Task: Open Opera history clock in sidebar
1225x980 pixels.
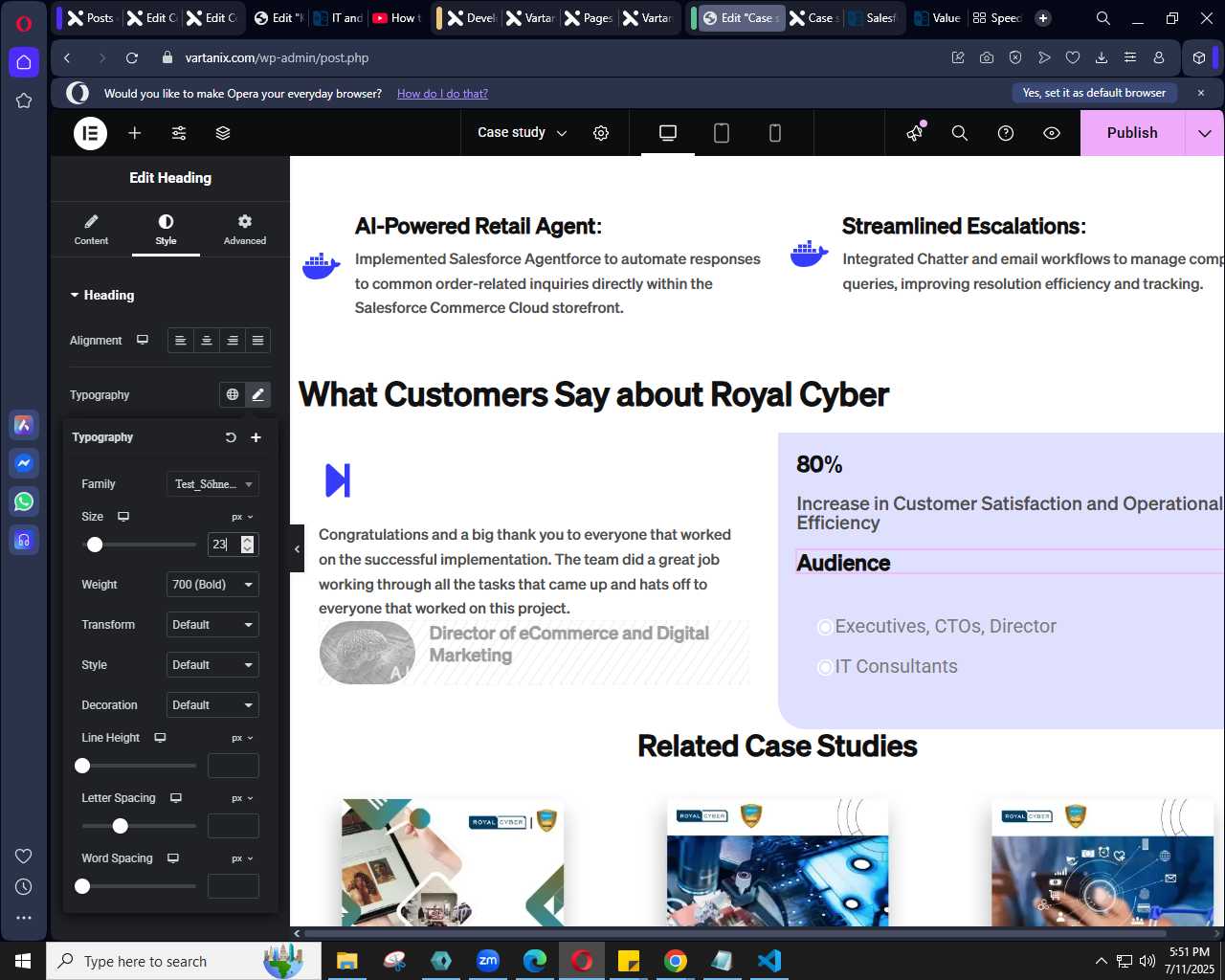Action: [24, 887]
